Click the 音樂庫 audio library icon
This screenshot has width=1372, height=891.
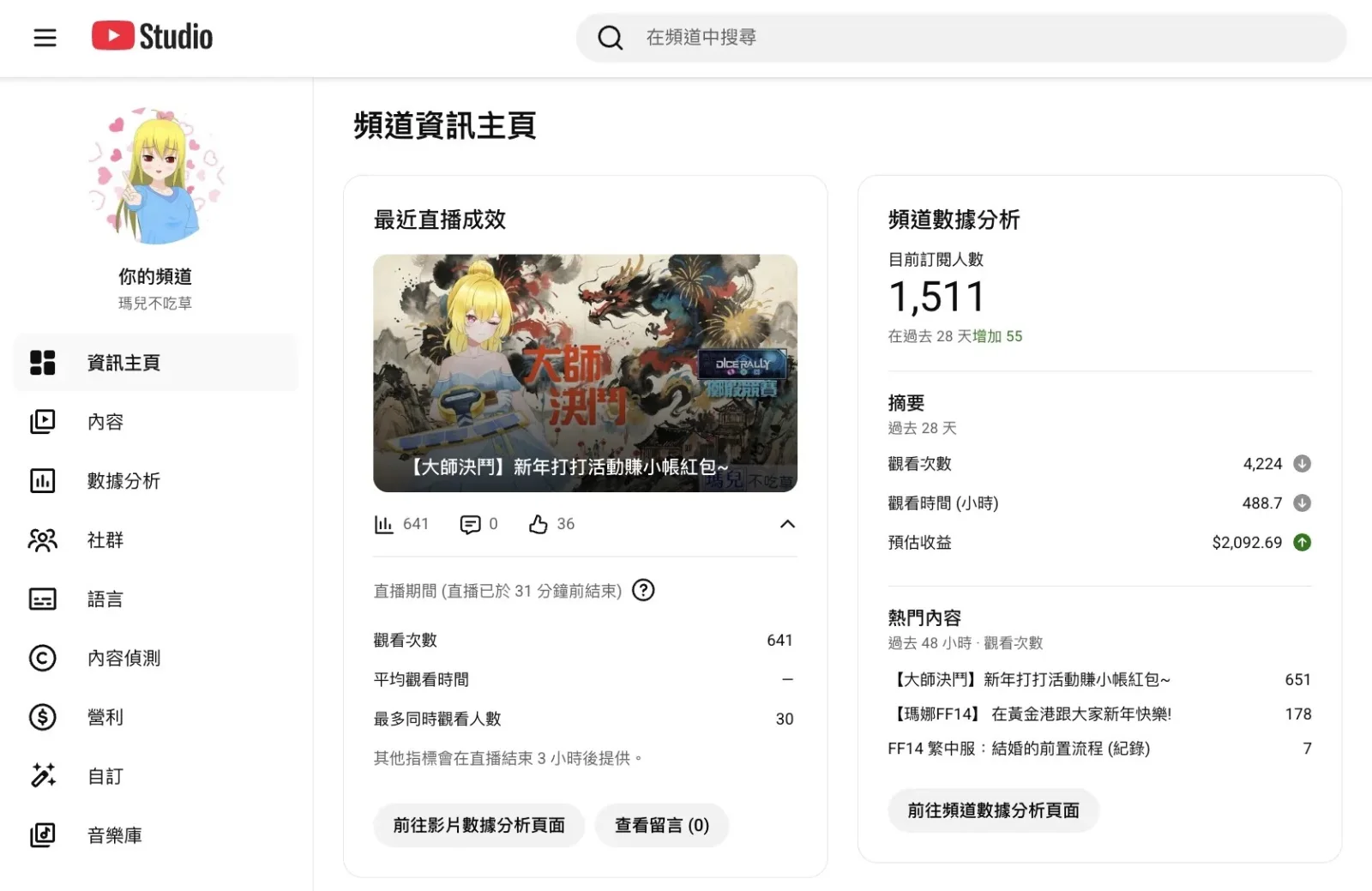[x=43, y=835]
